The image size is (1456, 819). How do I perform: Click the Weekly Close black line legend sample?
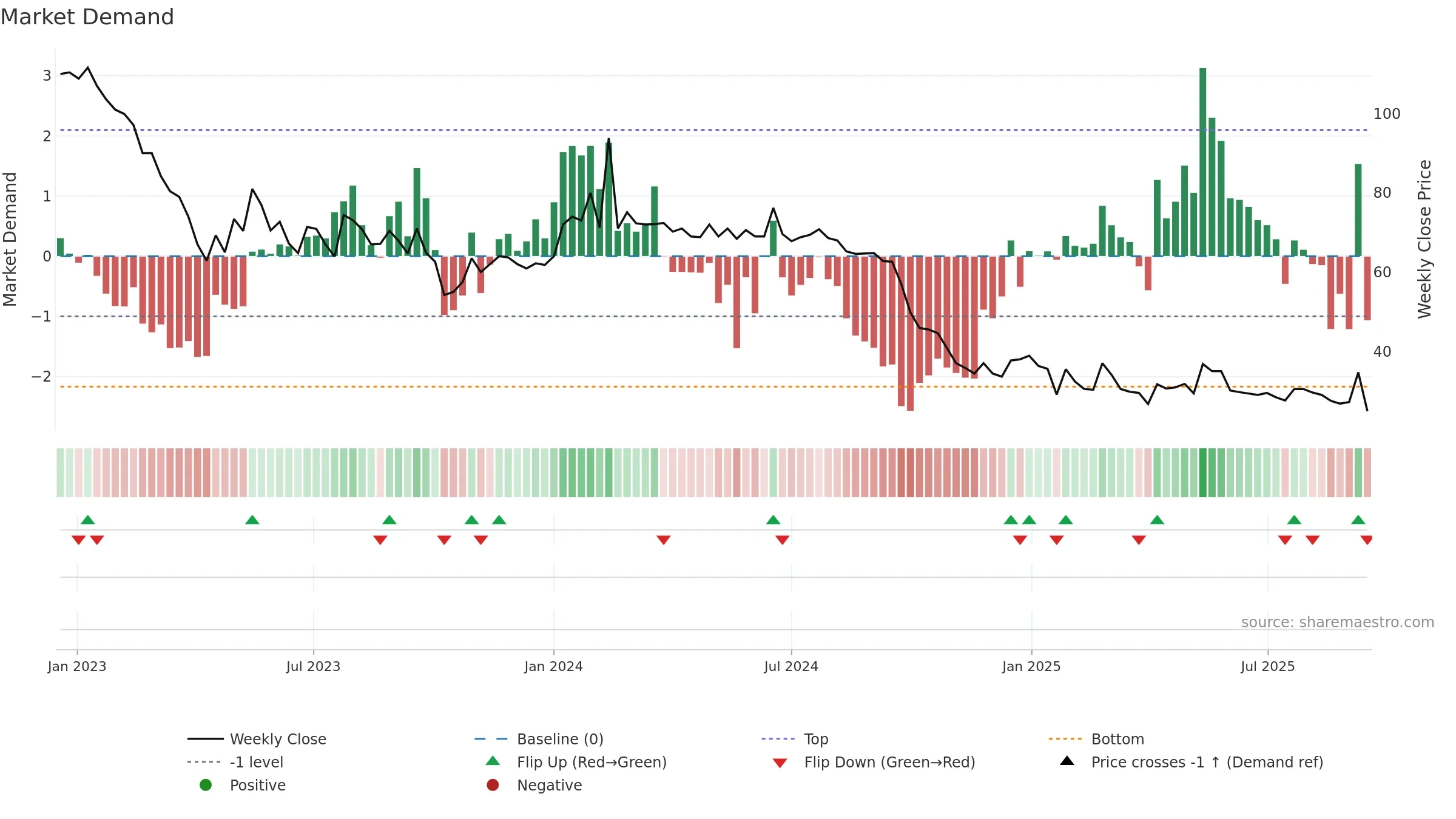(206, 739)
